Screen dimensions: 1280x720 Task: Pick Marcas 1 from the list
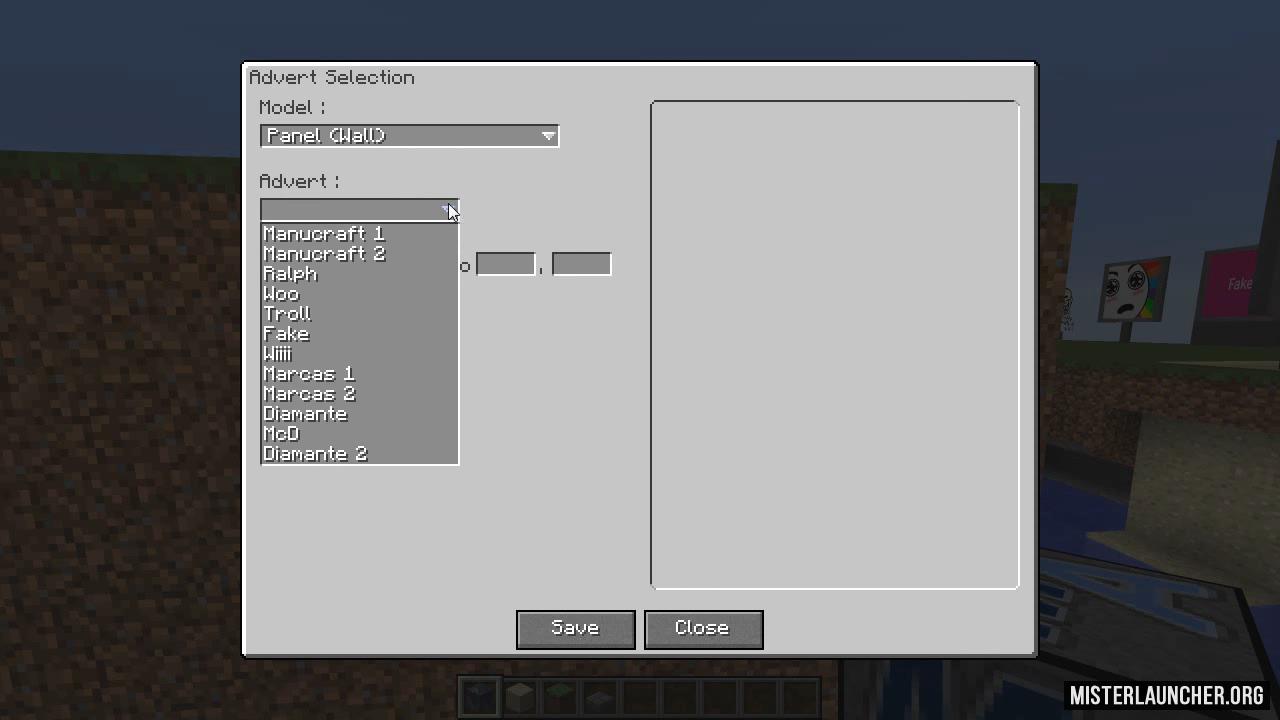coord(359,374)
